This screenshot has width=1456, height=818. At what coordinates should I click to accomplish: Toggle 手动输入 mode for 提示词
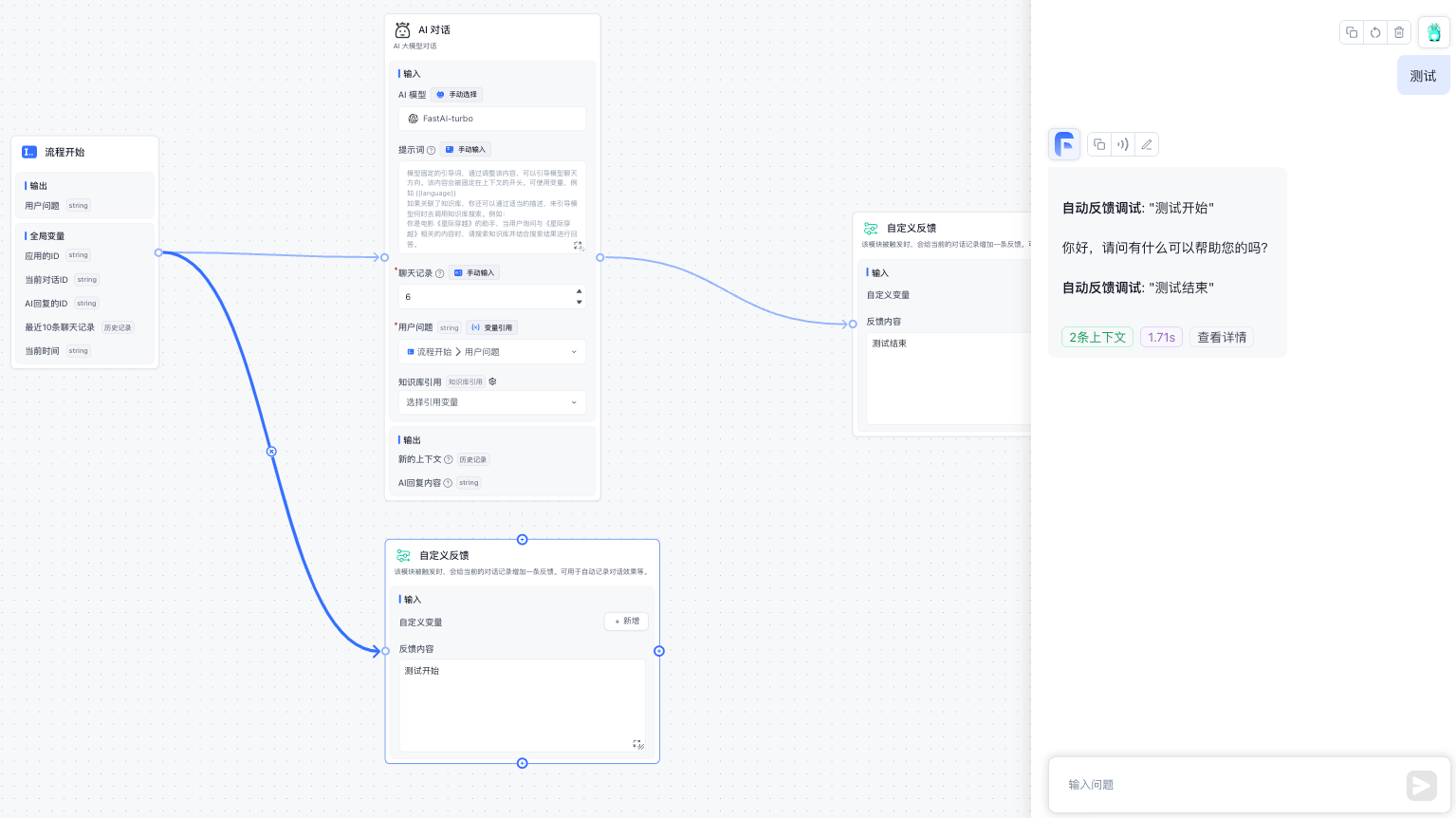pos(466,150)
